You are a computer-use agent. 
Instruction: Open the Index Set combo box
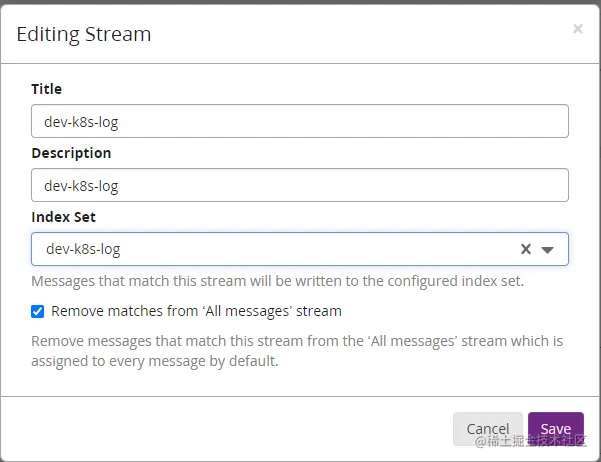click(300, 249)
